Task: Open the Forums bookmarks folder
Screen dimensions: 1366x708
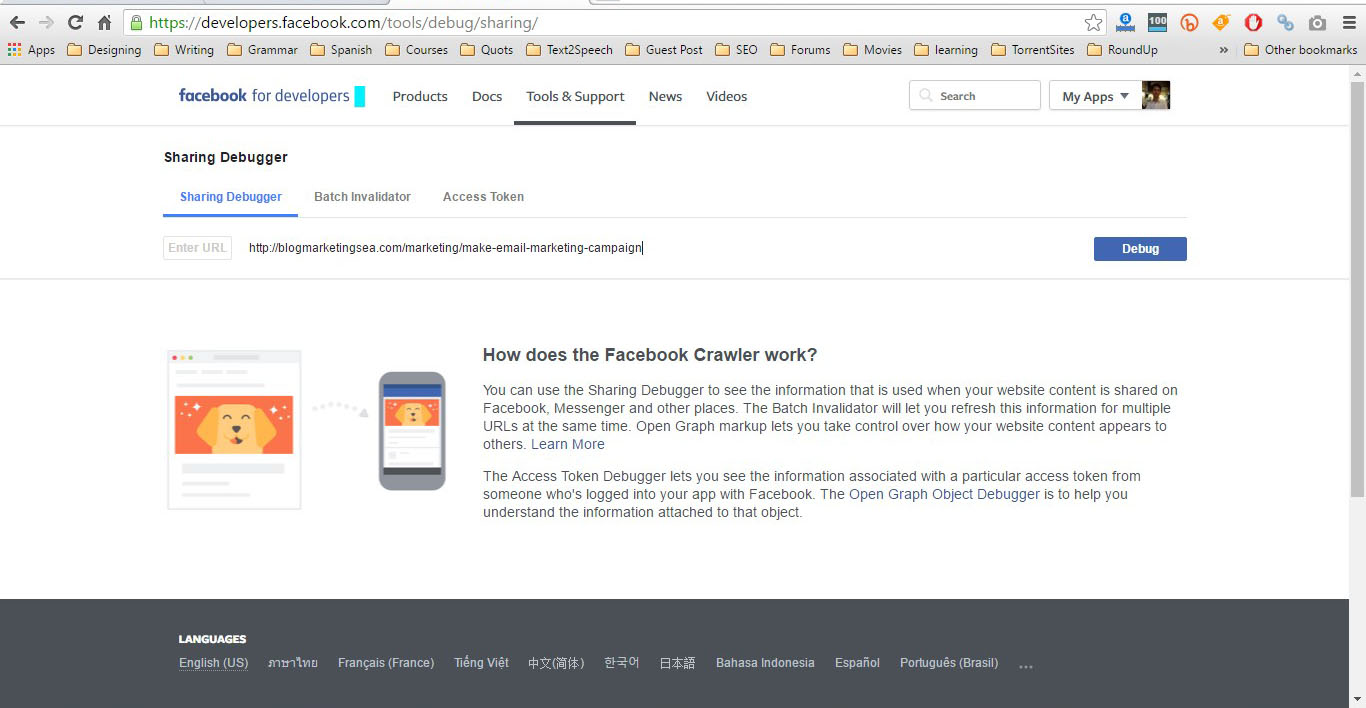Action: [800, 49]
